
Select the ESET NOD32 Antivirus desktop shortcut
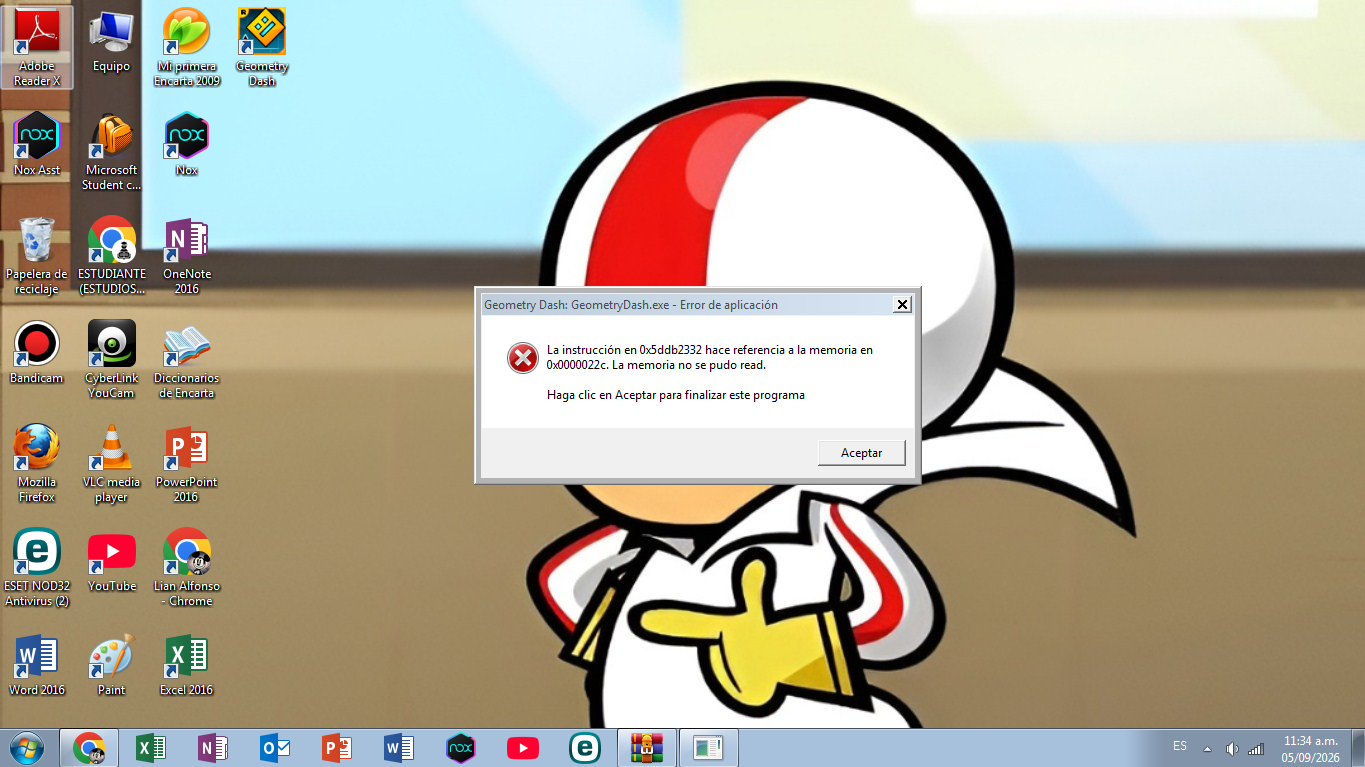[x=37, y=568]
